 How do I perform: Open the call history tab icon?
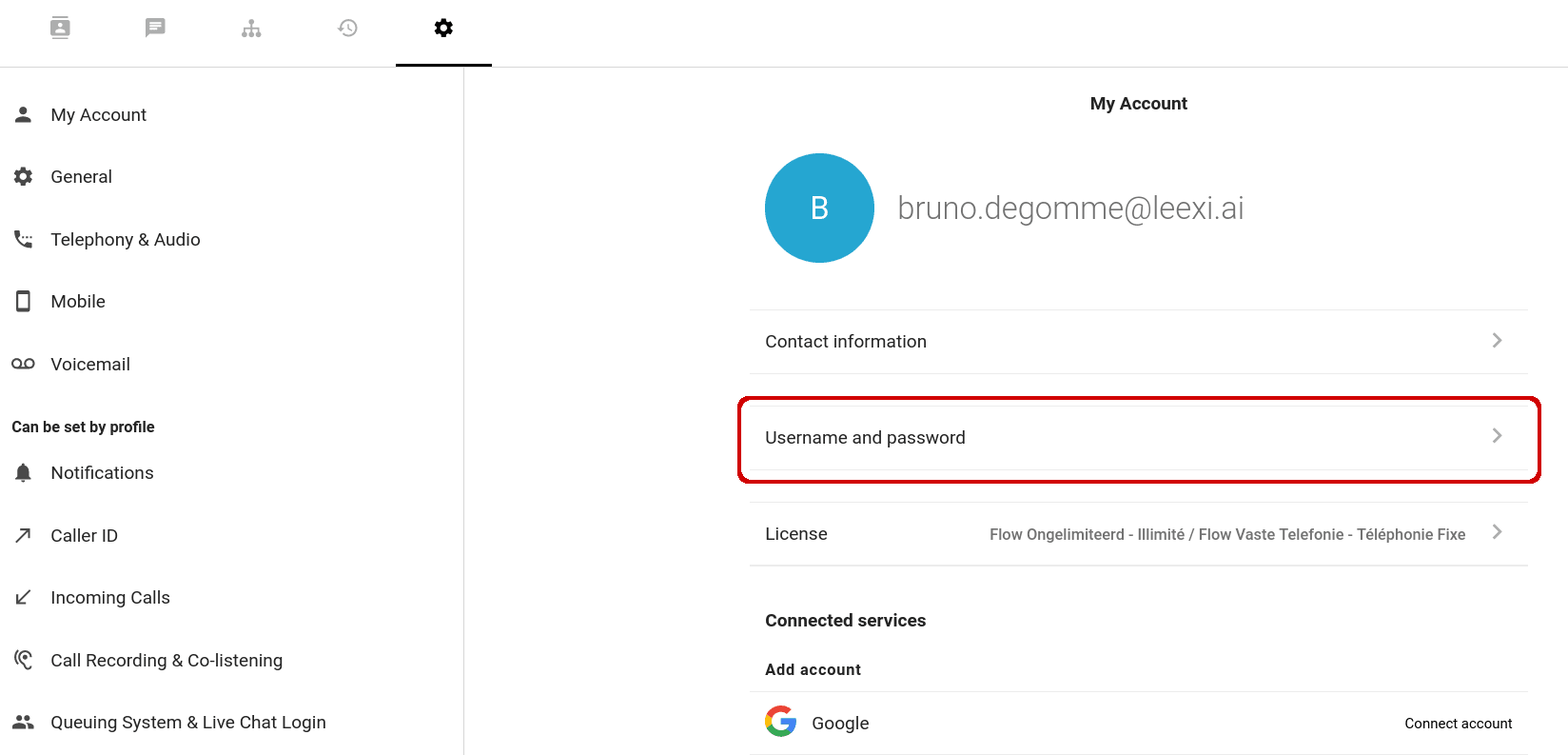click(347, 28)
